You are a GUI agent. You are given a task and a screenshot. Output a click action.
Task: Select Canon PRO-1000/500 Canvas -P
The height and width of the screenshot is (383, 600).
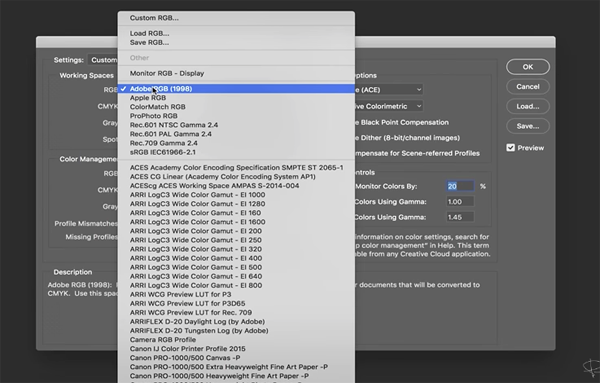click(236, 358)
